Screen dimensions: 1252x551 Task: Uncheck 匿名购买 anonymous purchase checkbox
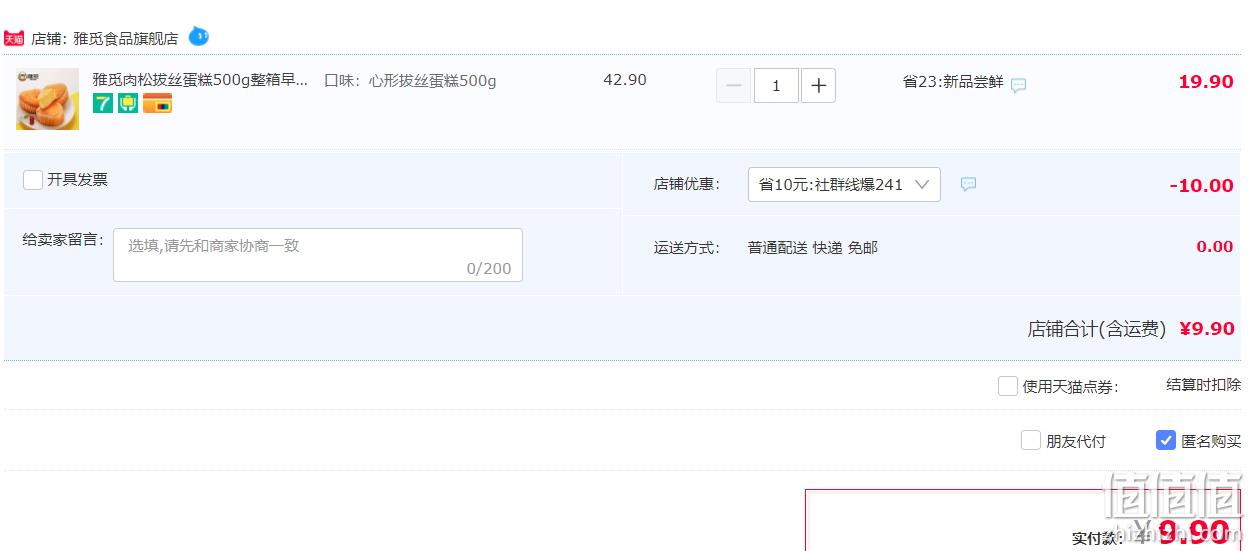(x=1166, y=440)
